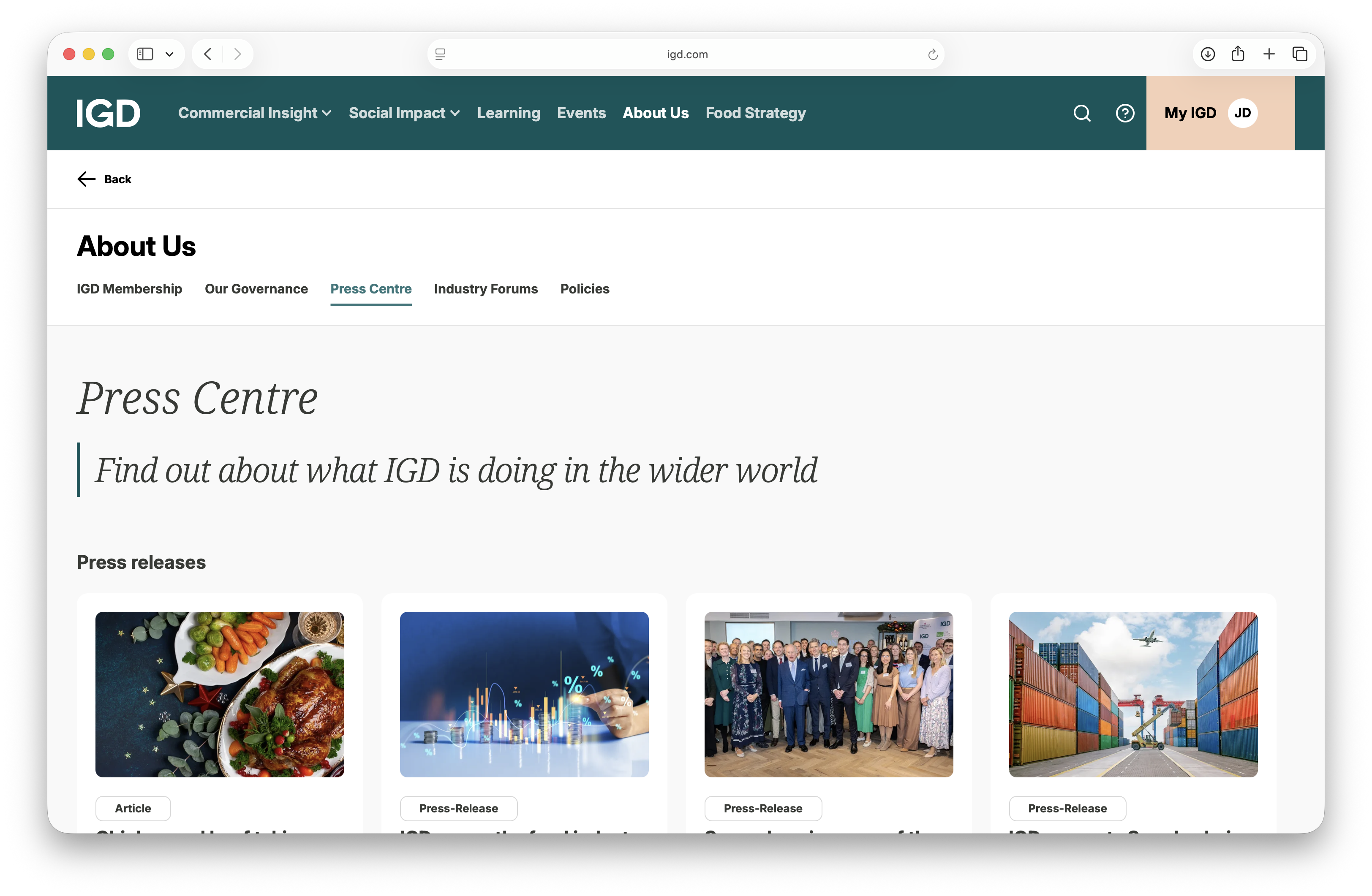Open the tab overview icon
This screenshot has height=896, width=1372.
(x=1300, y=54)
